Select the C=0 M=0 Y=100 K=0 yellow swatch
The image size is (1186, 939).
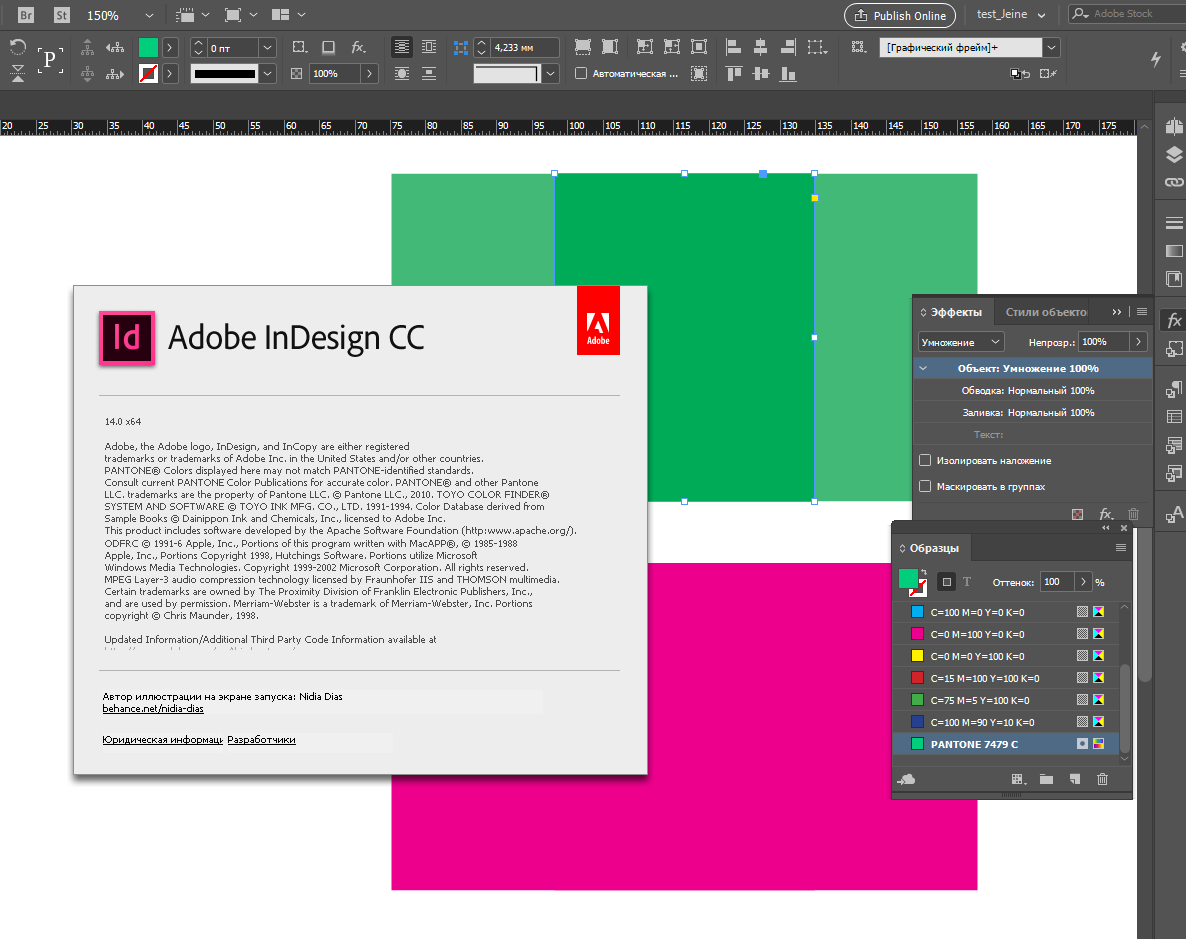[977, 656]
